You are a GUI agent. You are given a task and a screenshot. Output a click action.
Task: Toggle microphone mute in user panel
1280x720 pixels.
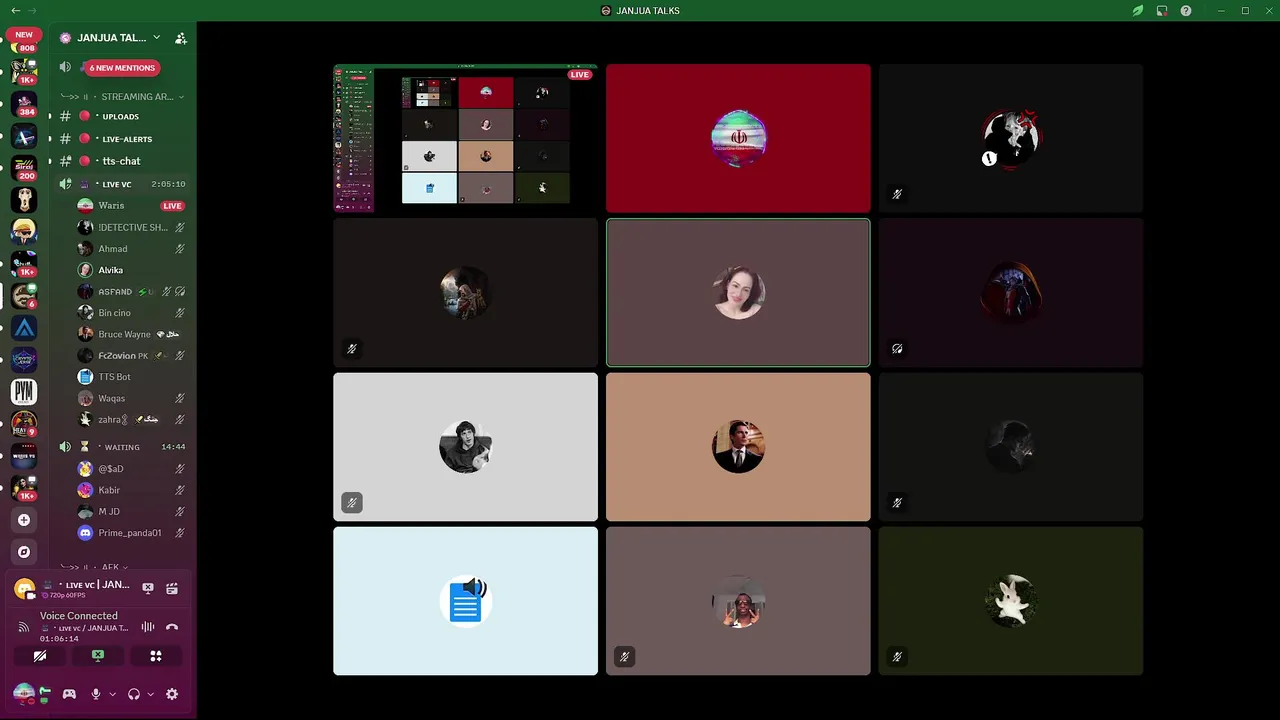click(x=97, y=694)
